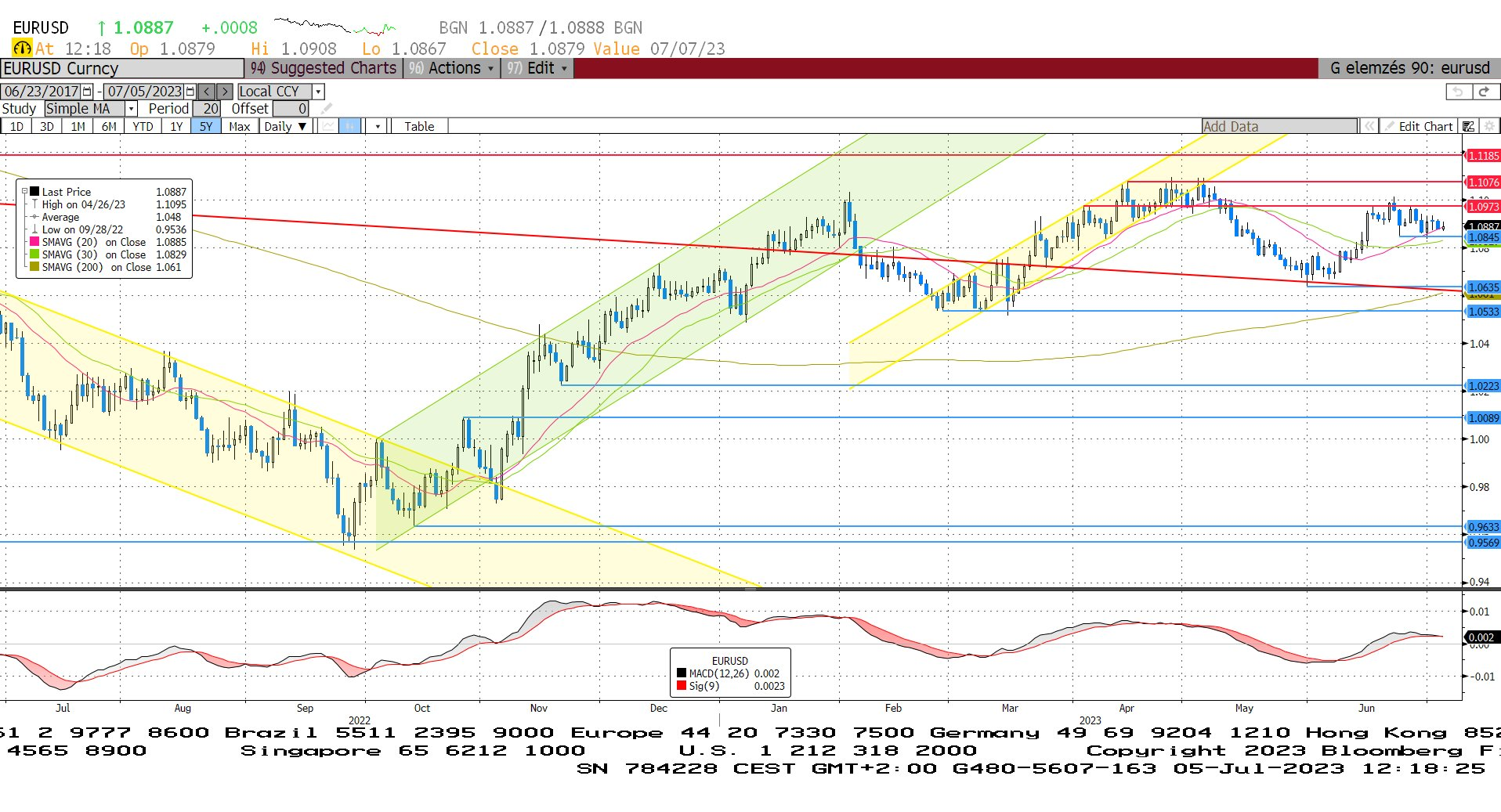Edit the start date 06/23/2017 field

point(42,92)
